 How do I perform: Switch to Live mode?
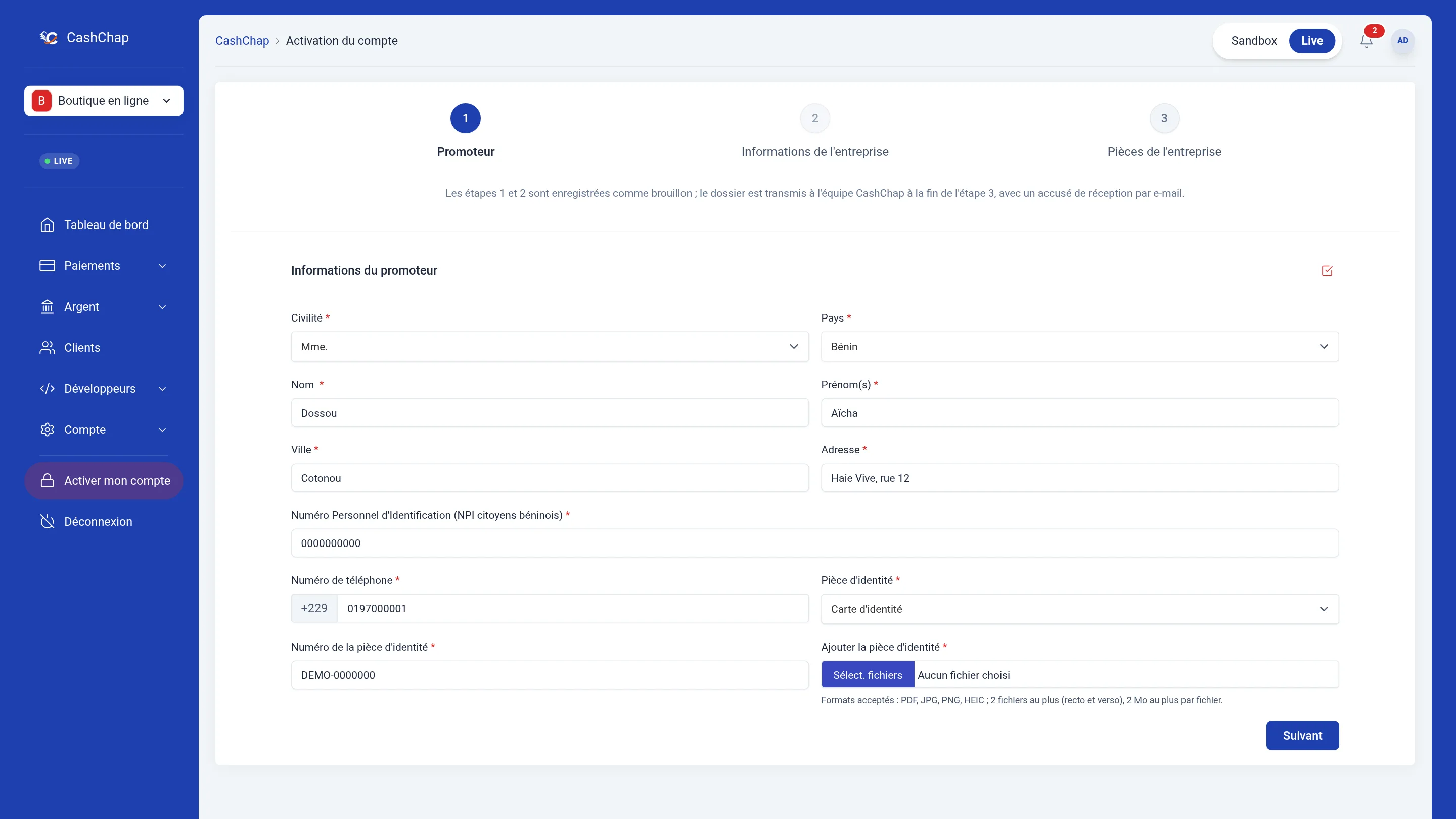(x=1312, y=40)
